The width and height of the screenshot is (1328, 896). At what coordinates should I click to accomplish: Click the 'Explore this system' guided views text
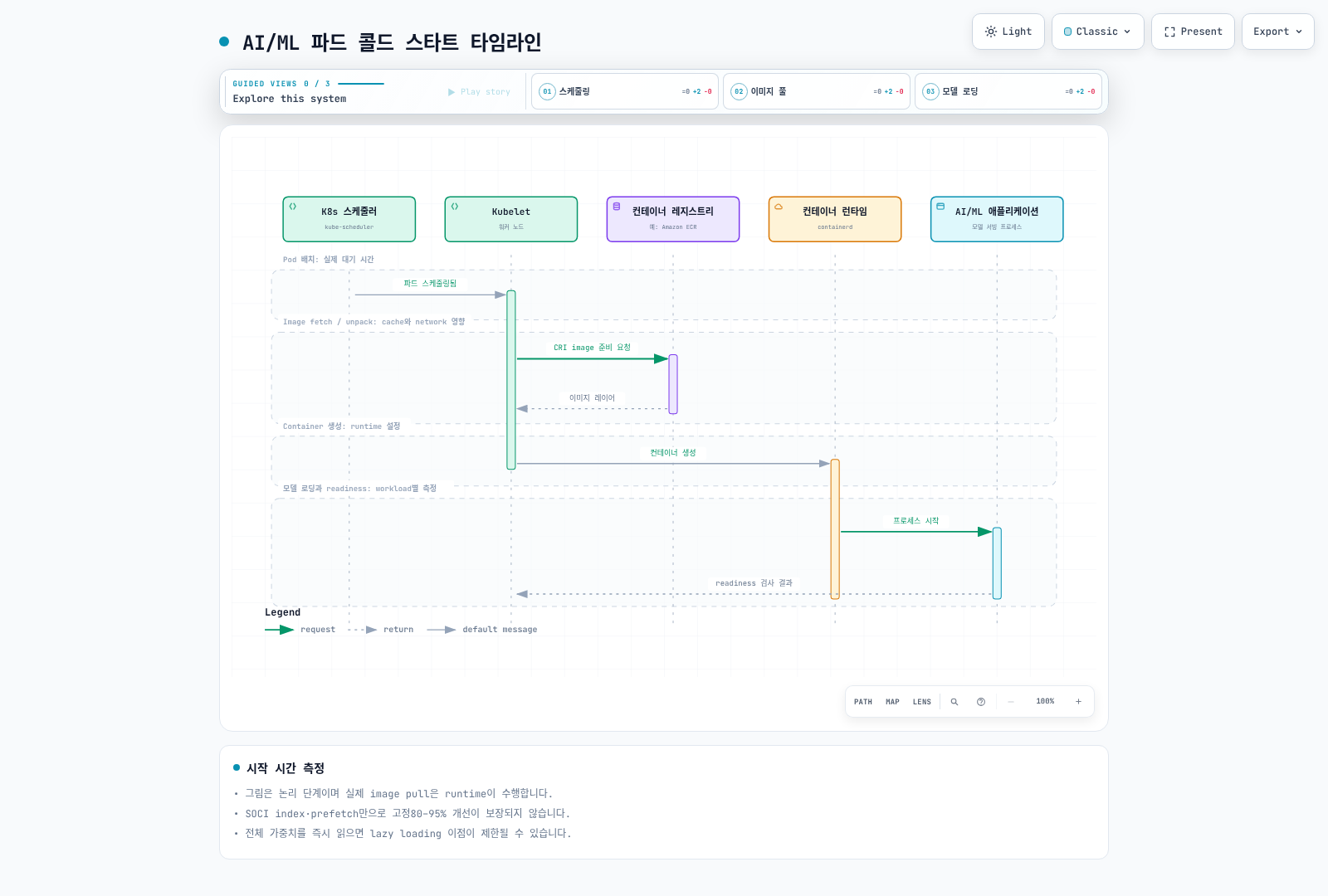tap(290, 99)
